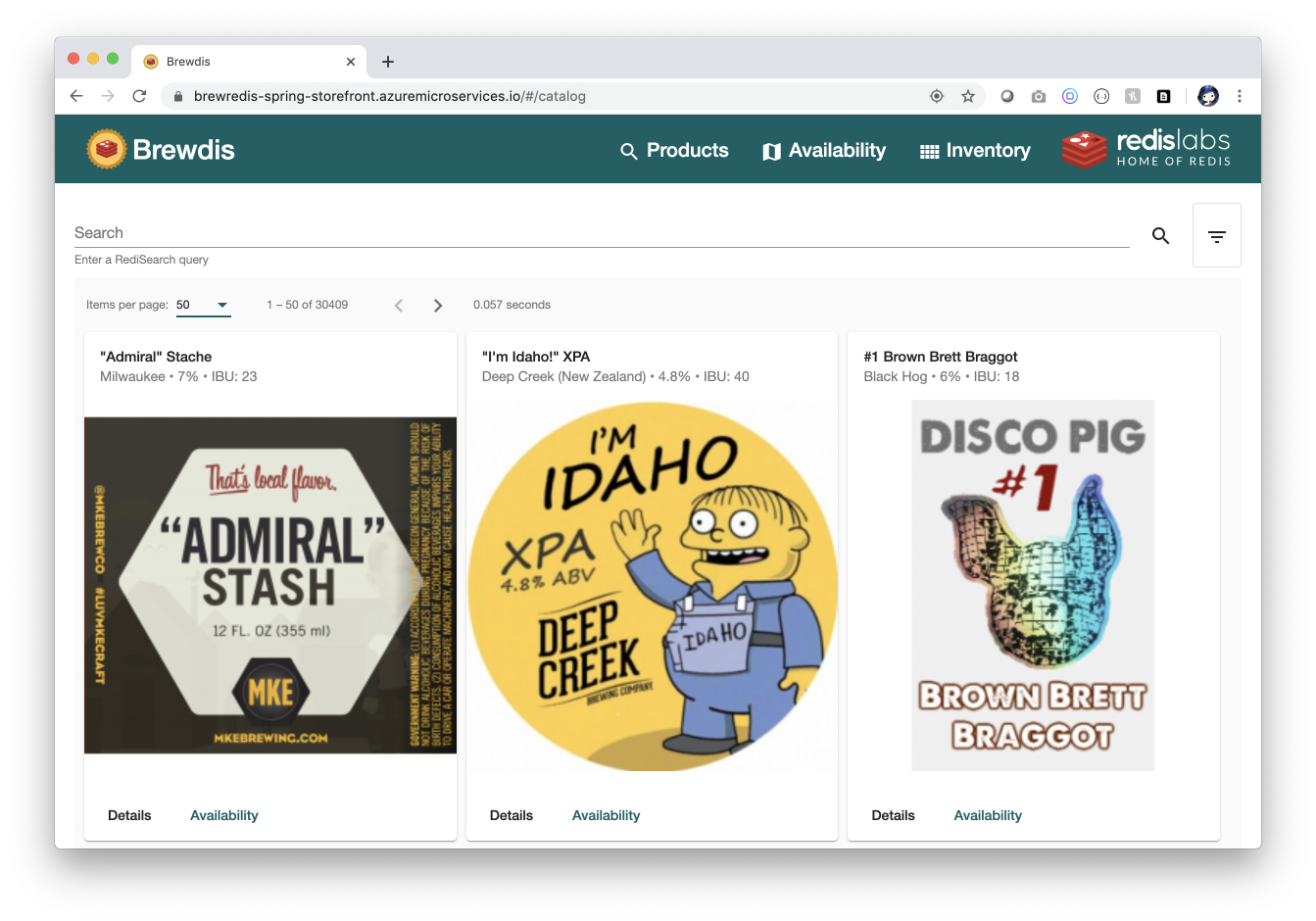Image resolution: width=1316 pixels, height=921 pixels.
Task: Click the "Admiral" Stache card title
Action: pos(156,357)
